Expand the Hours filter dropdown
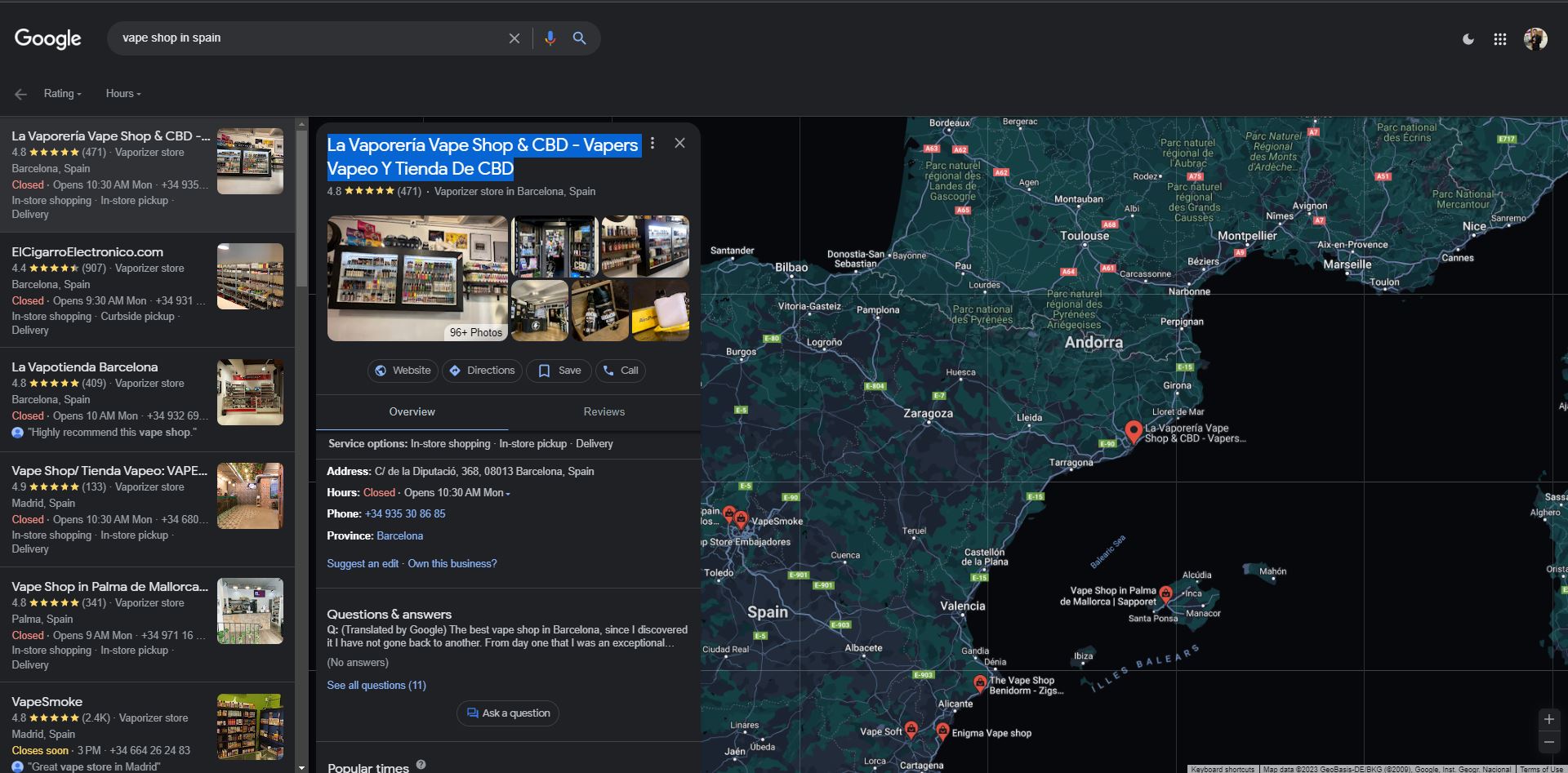This screenshot has height=773, width=1568. click(122, 94)
